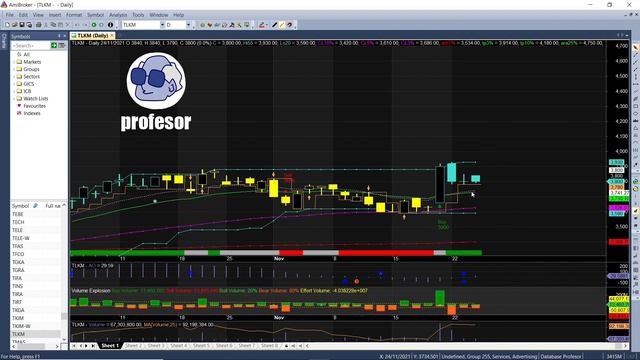Click the magnet snap toolbar icon
Viewport: 640px width, 360px height.
coord(290,25)
